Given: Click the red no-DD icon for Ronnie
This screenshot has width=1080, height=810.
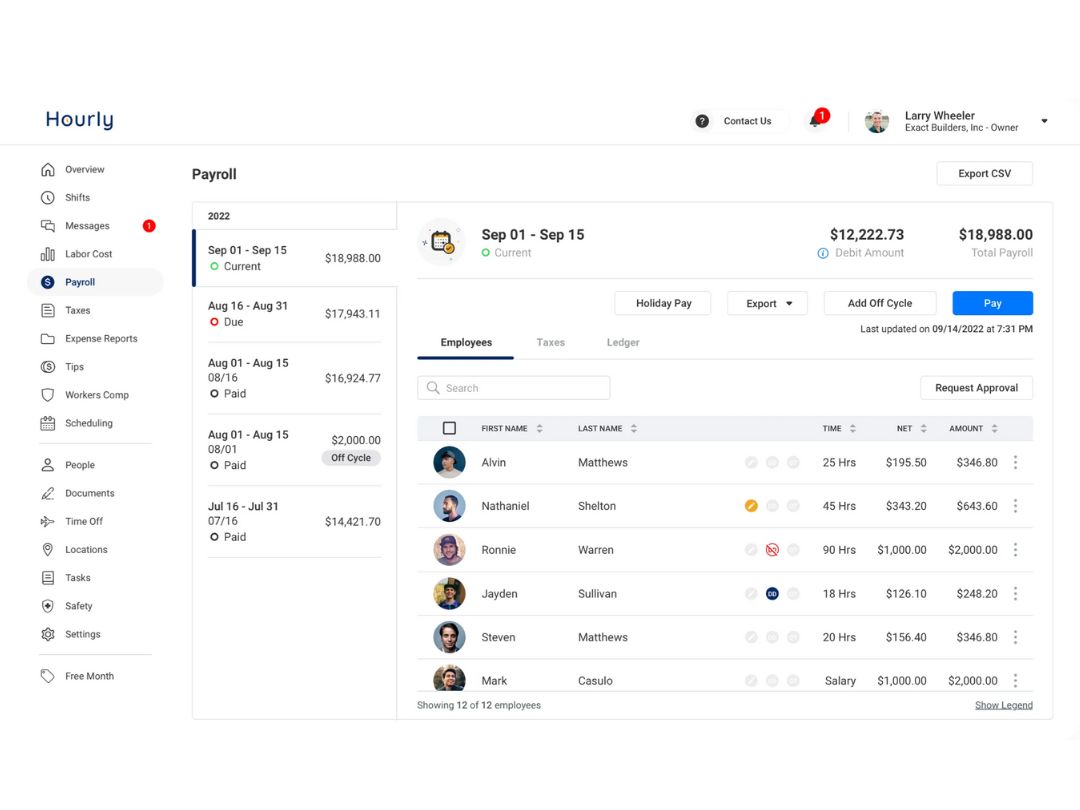Looking at the screenshot, I should click(x=772, y=550).
